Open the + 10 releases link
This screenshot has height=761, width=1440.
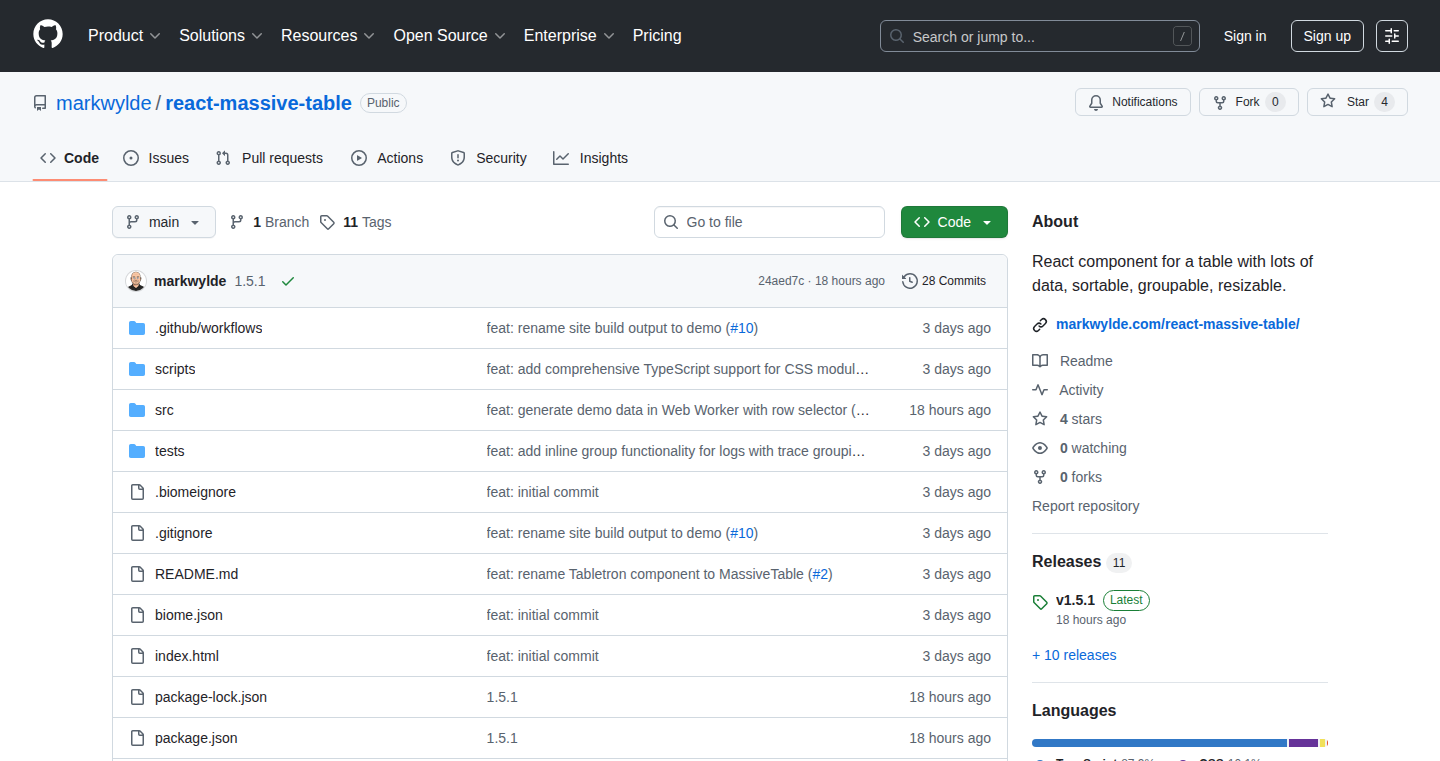(x=1074, y=655)
